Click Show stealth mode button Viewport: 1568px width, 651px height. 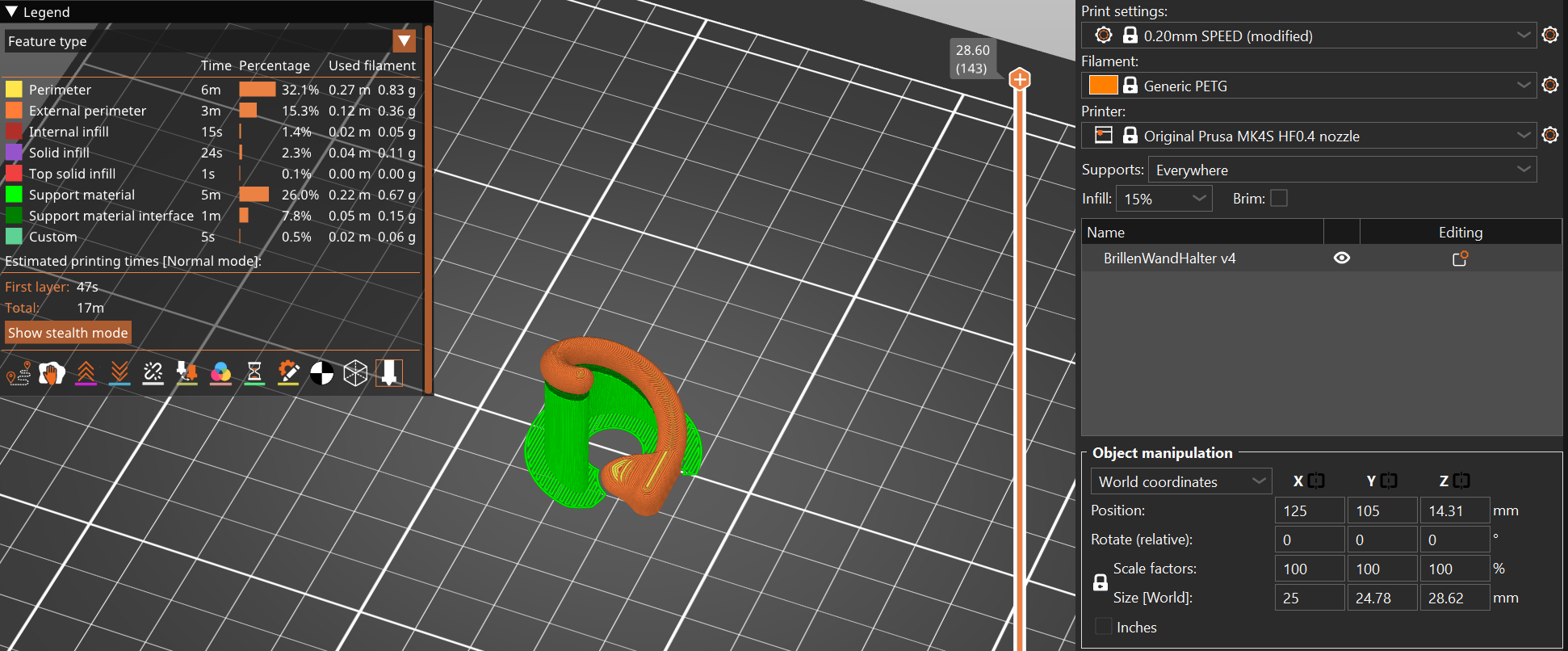pos(68,333)
